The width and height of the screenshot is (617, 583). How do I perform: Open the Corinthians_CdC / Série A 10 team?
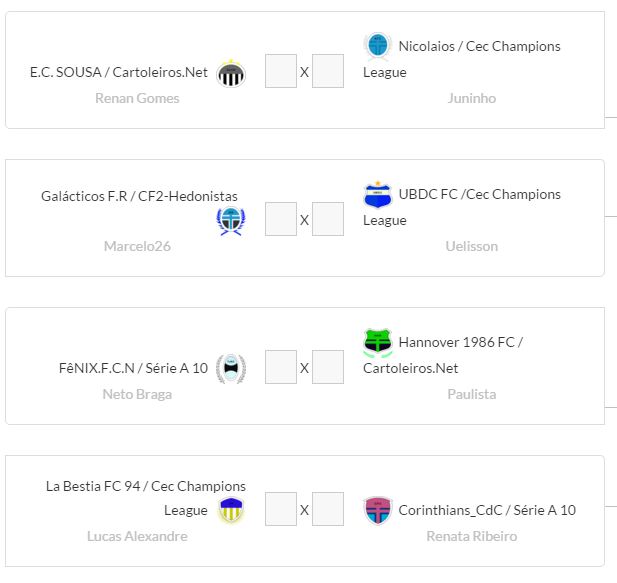click(487, 510)
